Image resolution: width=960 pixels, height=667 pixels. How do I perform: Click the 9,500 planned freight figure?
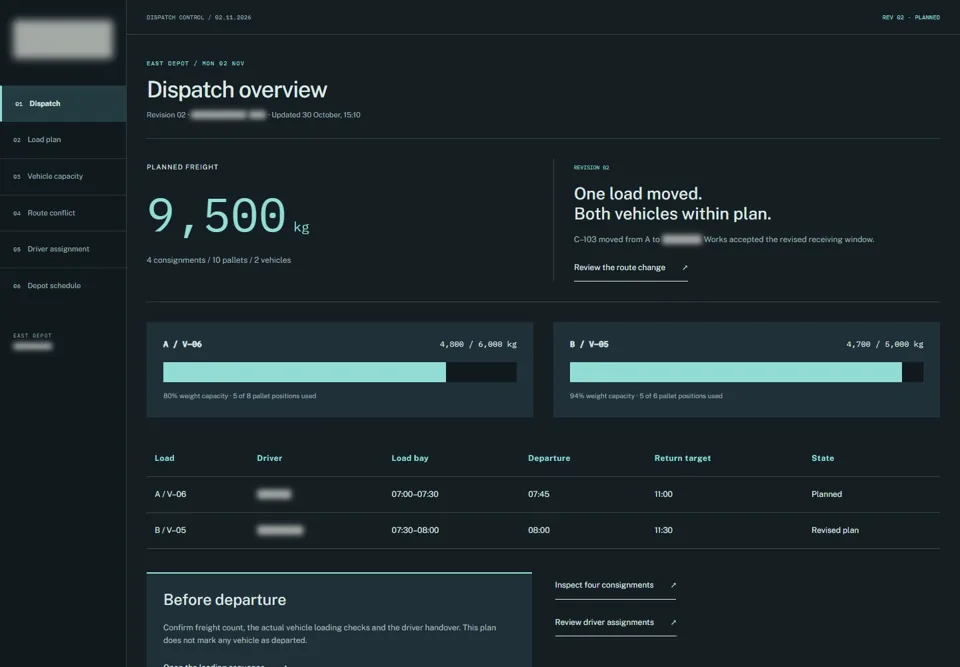pyautogui.click(x=216, y=215)
